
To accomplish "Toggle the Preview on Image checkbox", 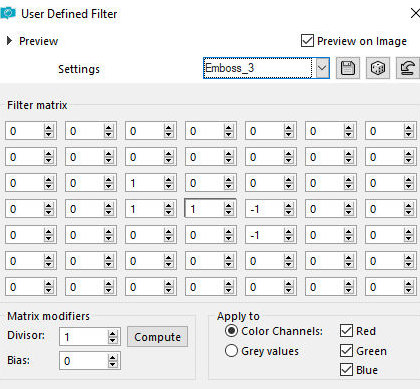I will pyautogui.click(x=307, y=41).
